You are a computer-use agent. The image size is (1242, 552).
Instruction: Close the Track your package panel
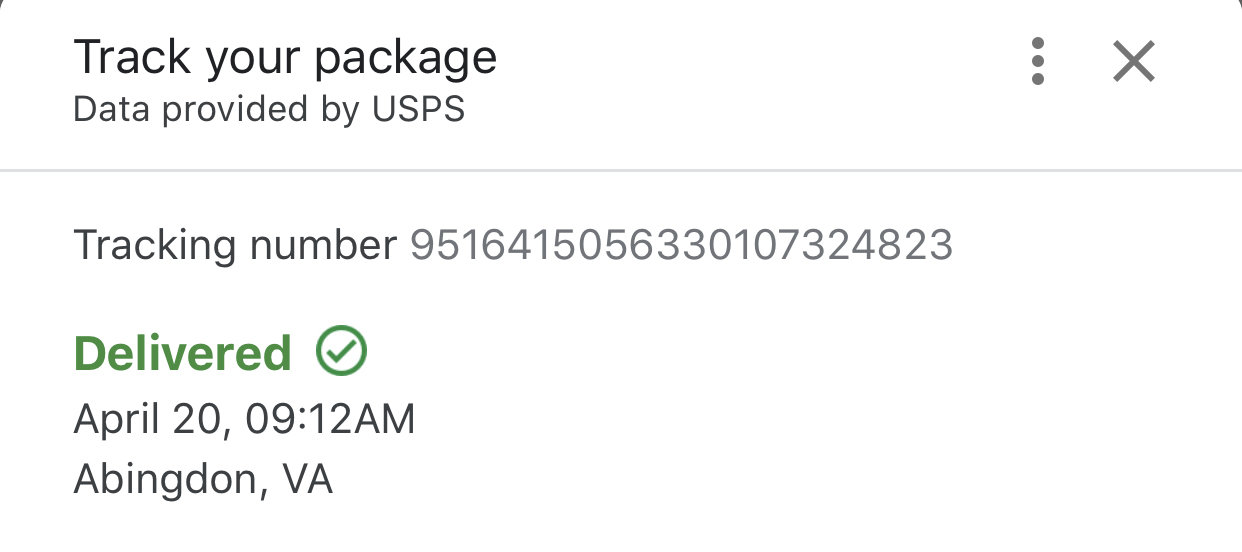click(1134, 62)
